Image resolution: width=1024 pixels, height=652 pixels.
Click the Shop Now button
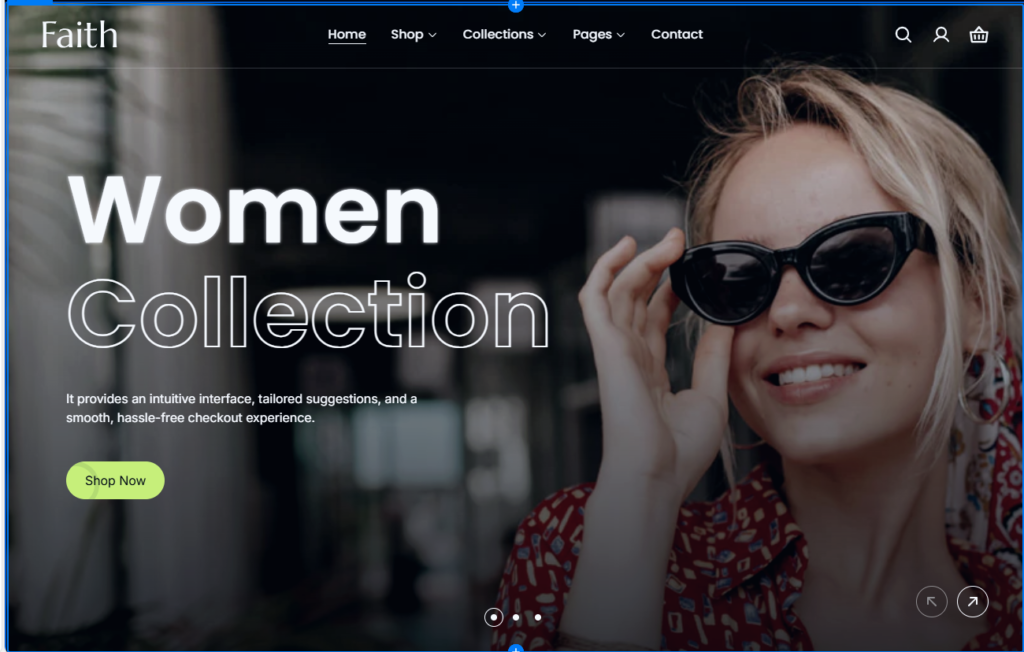click(115, 480)
